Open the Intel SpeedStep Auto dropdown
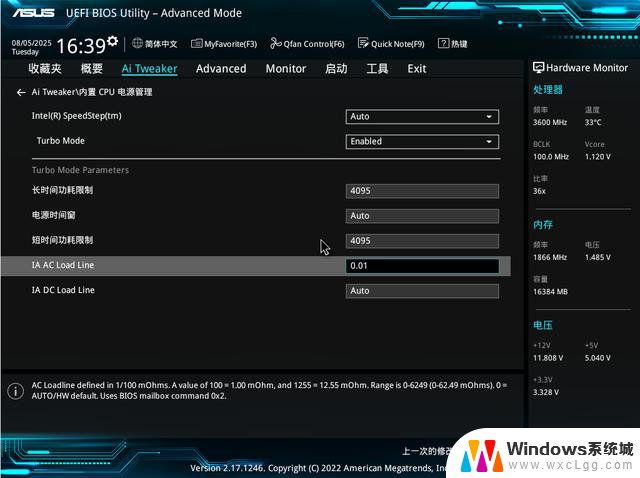Image resolution: width=640 pixels, height=478 pixels. pos(422,117)
